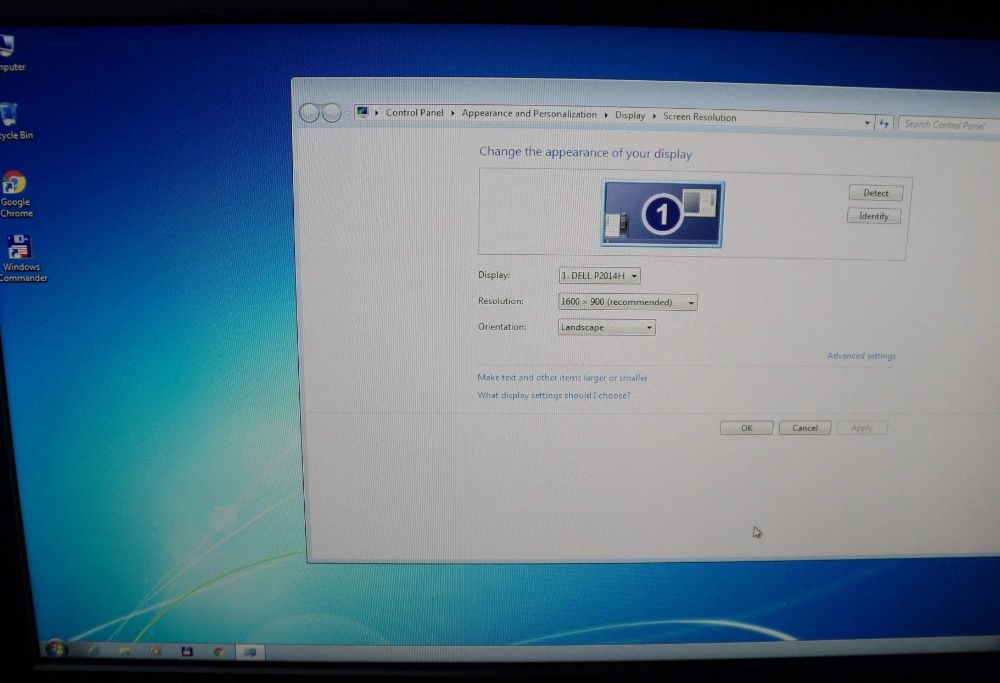The width and height of the screenshot is (1000, 683).
Task: Select Screen Resolution breadcrumb
Action: coord(700,117)
